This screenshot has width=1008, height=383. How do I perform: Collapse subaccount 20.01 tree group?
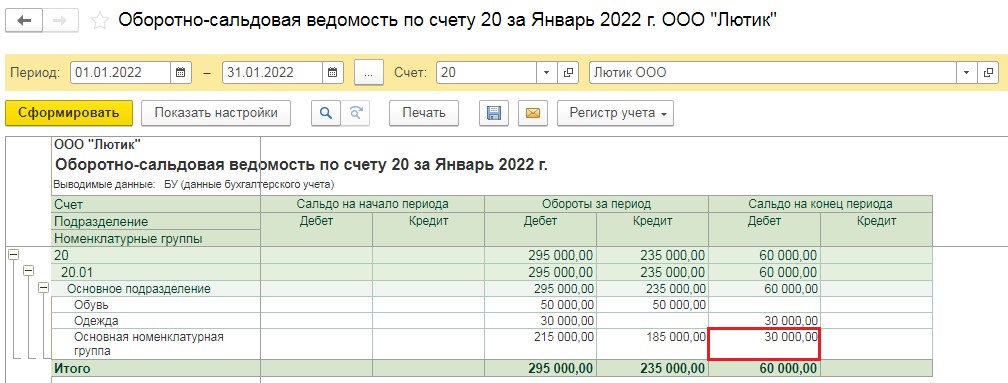pyautogui.click(x=28, y=272)
